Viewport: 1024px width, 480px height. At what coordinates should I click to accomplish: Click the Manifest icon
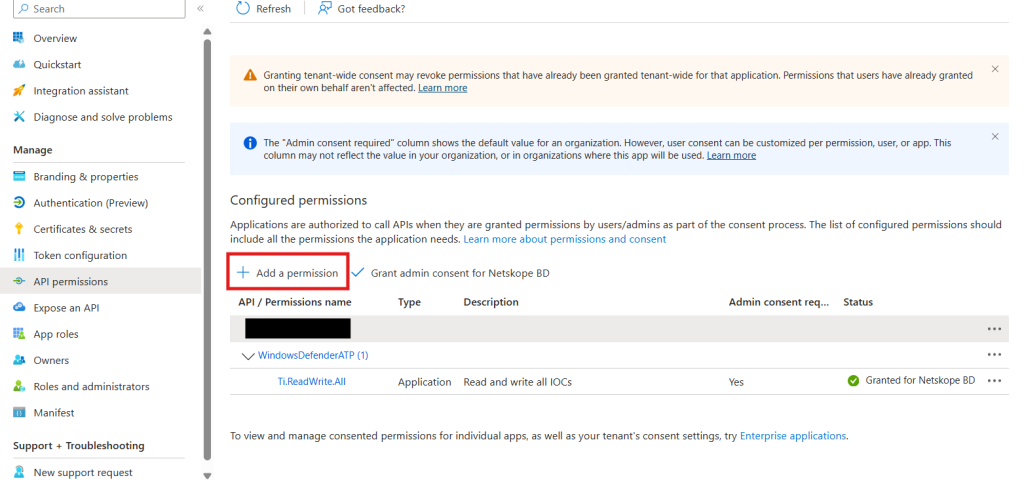[19, 413]
